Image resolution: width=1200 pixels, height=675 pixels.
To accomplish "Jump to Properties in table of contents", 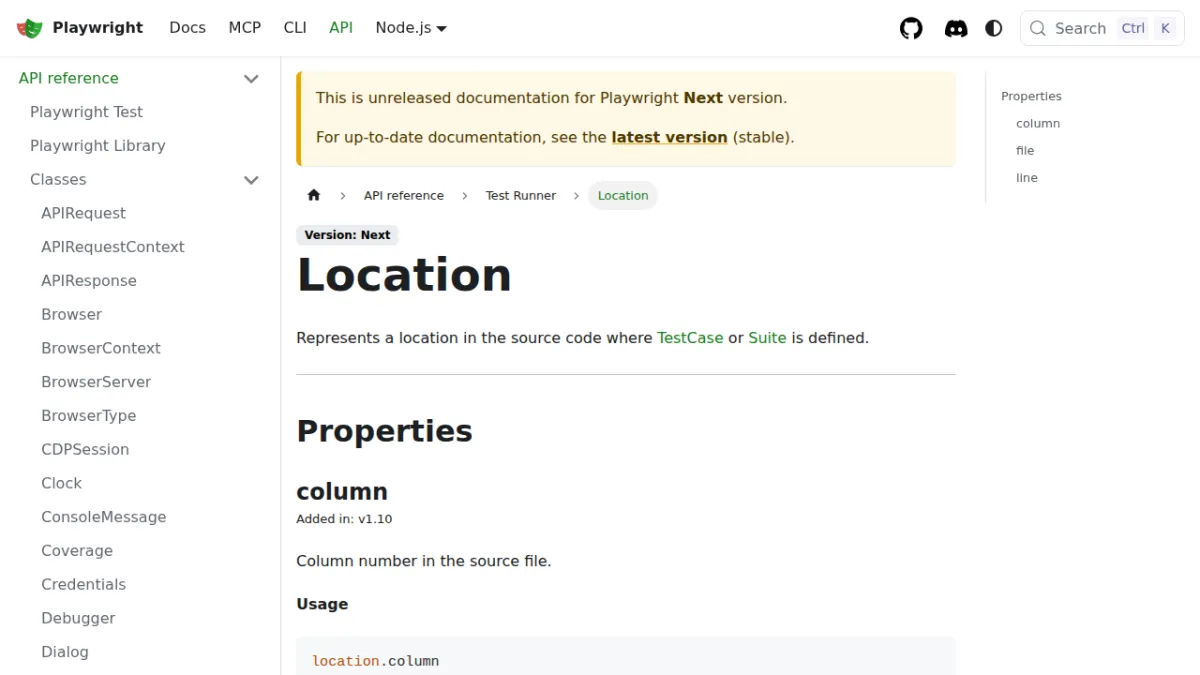I will point(1031,96).
